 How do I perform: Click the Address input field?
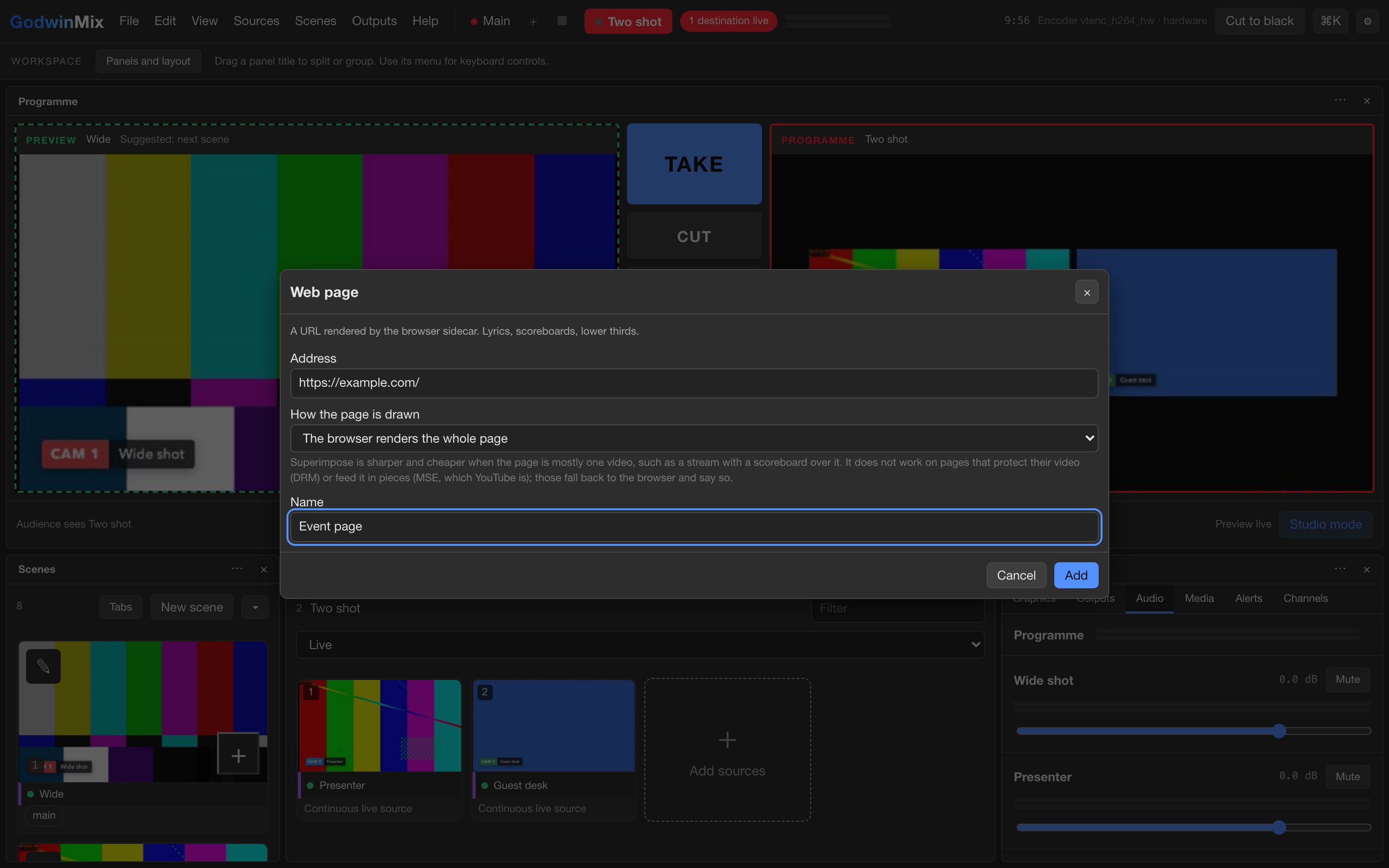[694, 383]
